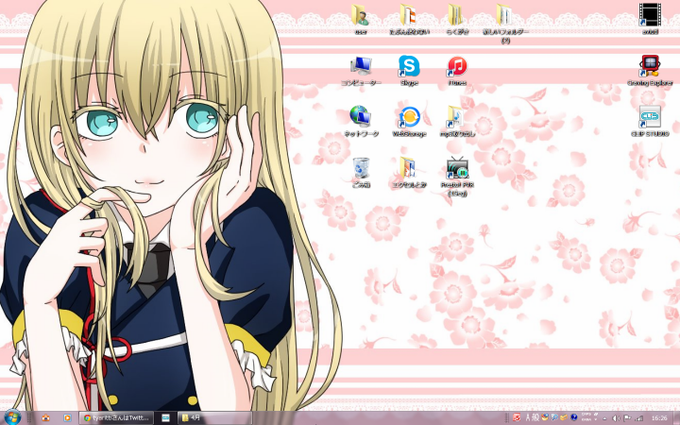
Task: Click the IME toolbox tray icon
Action: click(x=545, y=417)
